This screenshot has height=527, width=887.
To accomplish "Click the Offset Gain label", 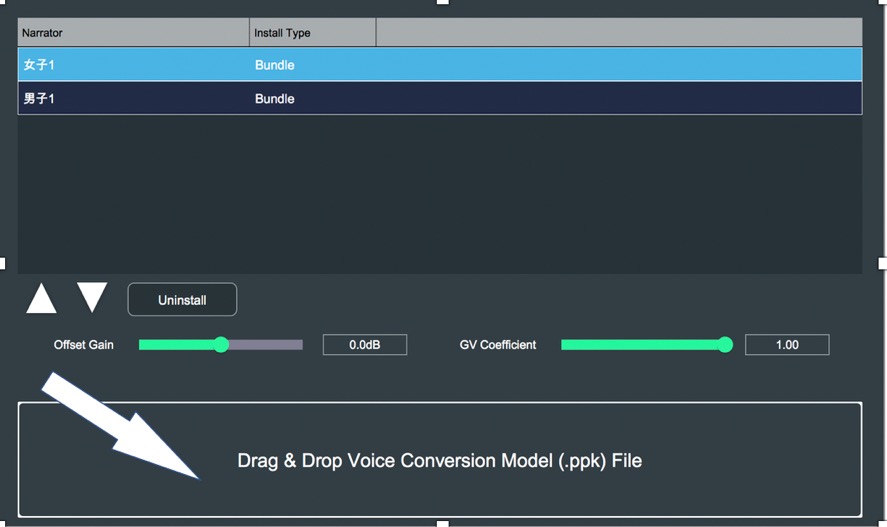I will coord(84,345).
